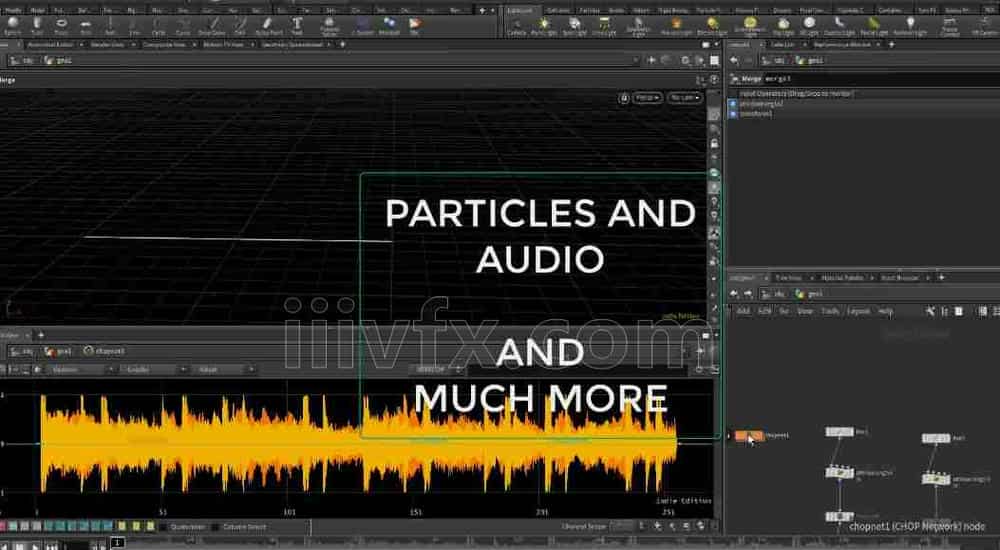Add a Volume Light from the shelf
The height and width of the screenshot is (550, 1000).
click(675, 26)
